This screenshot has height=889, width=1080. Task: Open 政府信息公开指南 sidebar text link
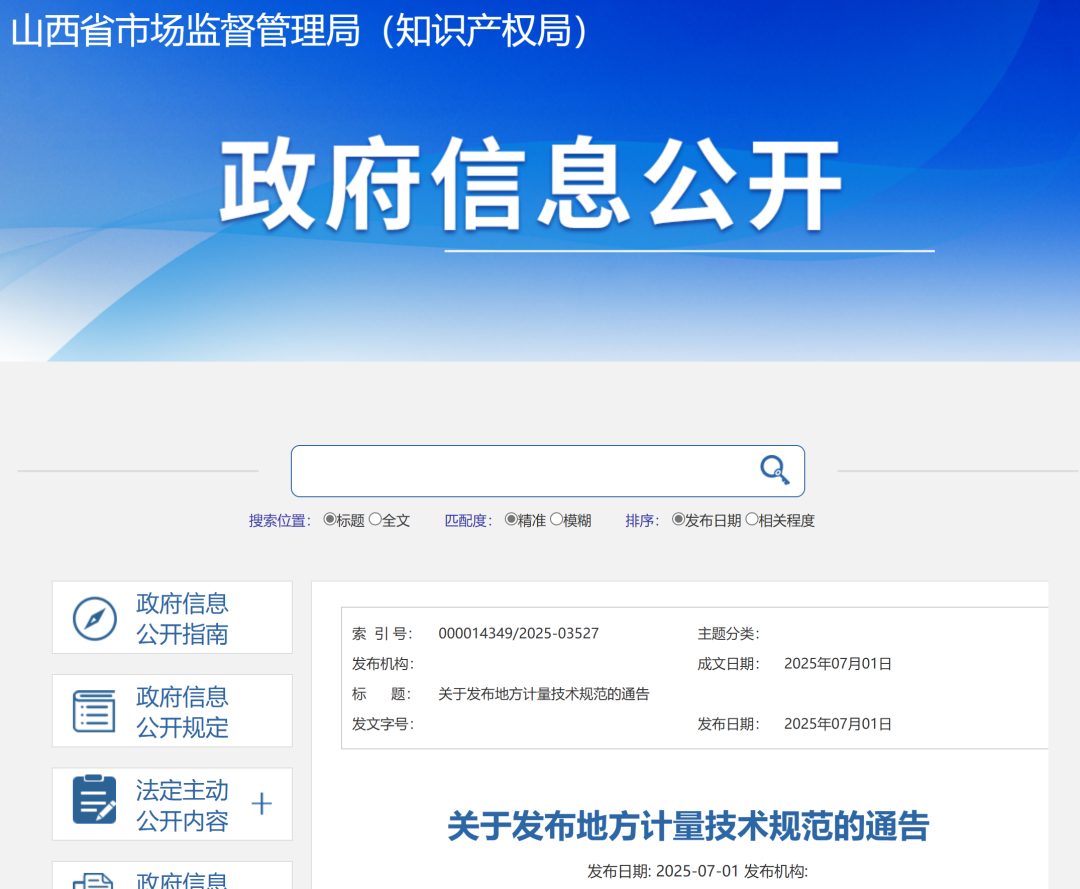(182, 619)
